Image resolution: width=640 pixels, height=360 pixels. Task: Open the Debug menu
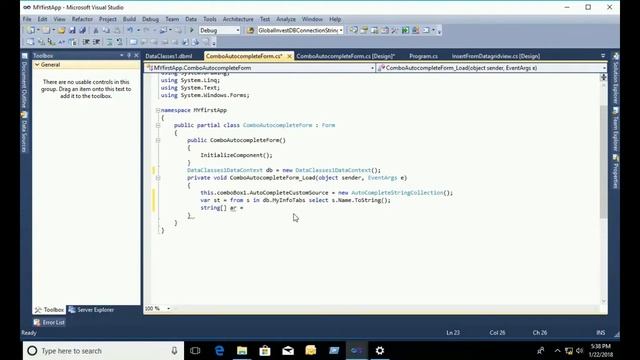[150, 19]
